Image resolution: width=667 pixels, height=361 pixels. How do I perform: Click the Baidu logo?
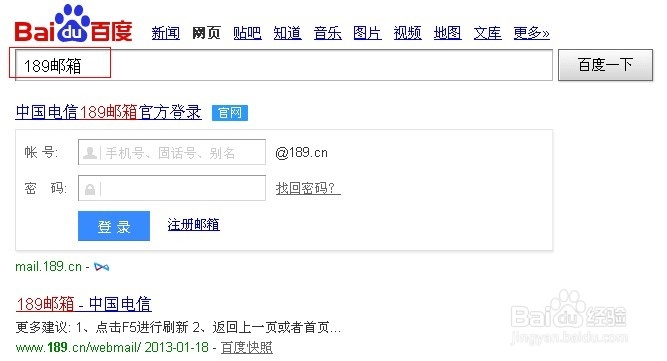73,24
